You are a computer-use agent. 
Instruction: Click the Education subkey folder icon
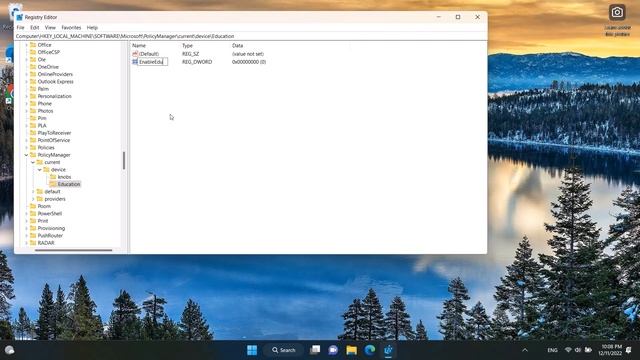(x=53, y=184)
